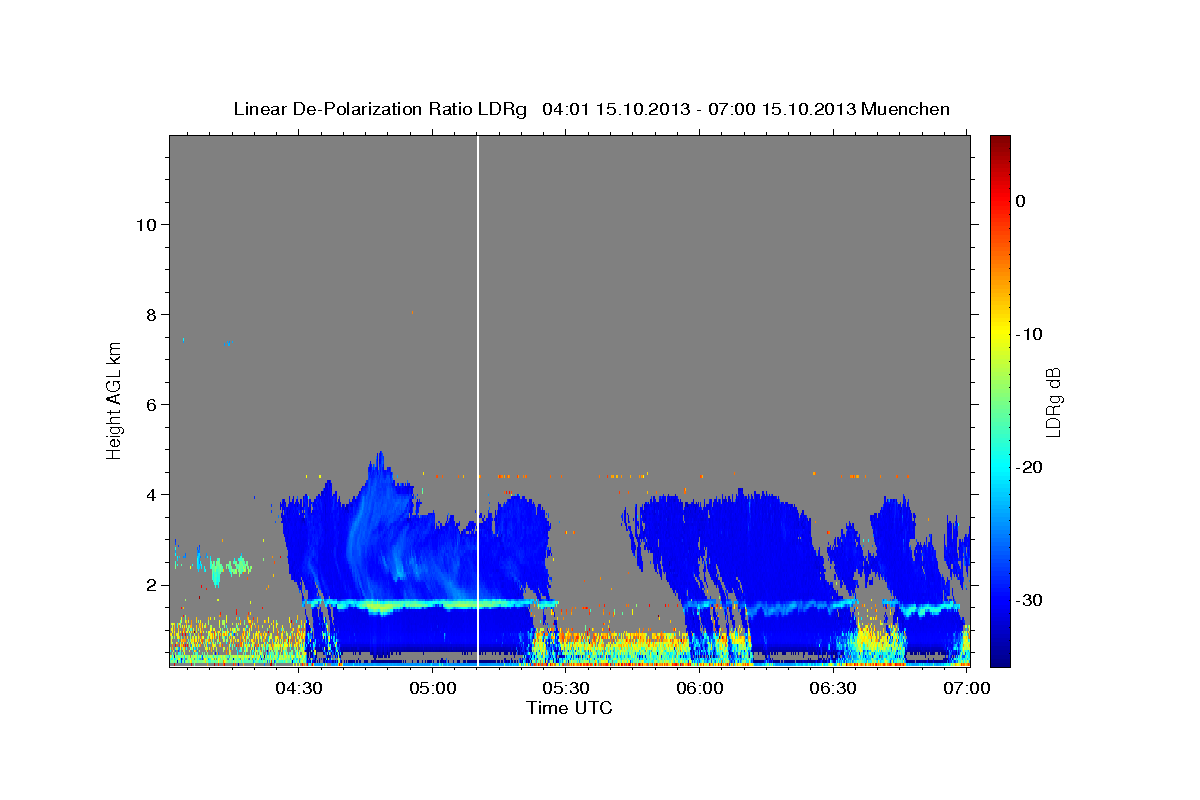Click the 05:30 time tick label
The image size is (1200, 800).
(x=566, y=688)
